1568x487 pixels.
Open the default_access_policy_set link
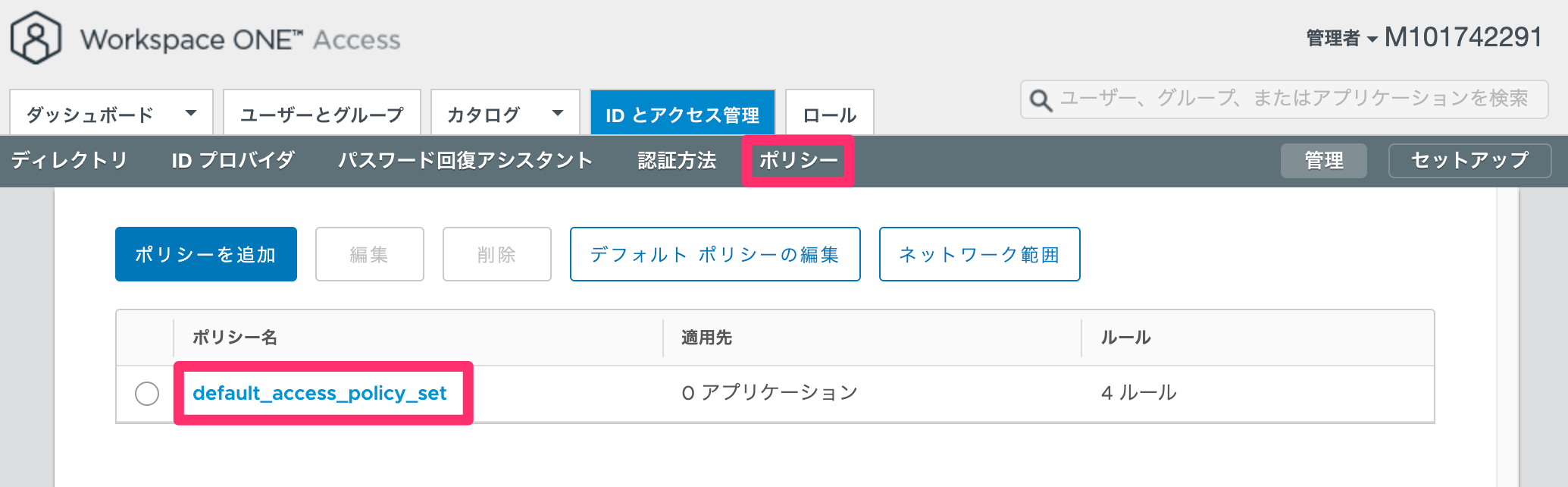(320, 393)
